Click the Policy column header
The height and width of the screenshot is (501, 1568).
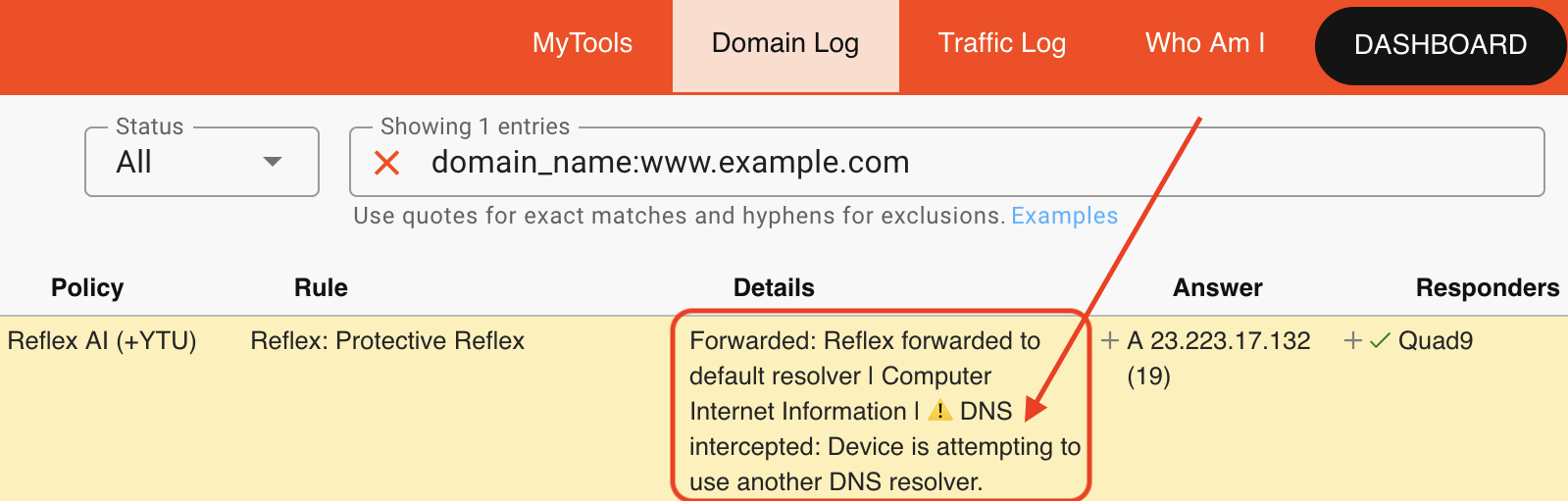coord(87,288)
